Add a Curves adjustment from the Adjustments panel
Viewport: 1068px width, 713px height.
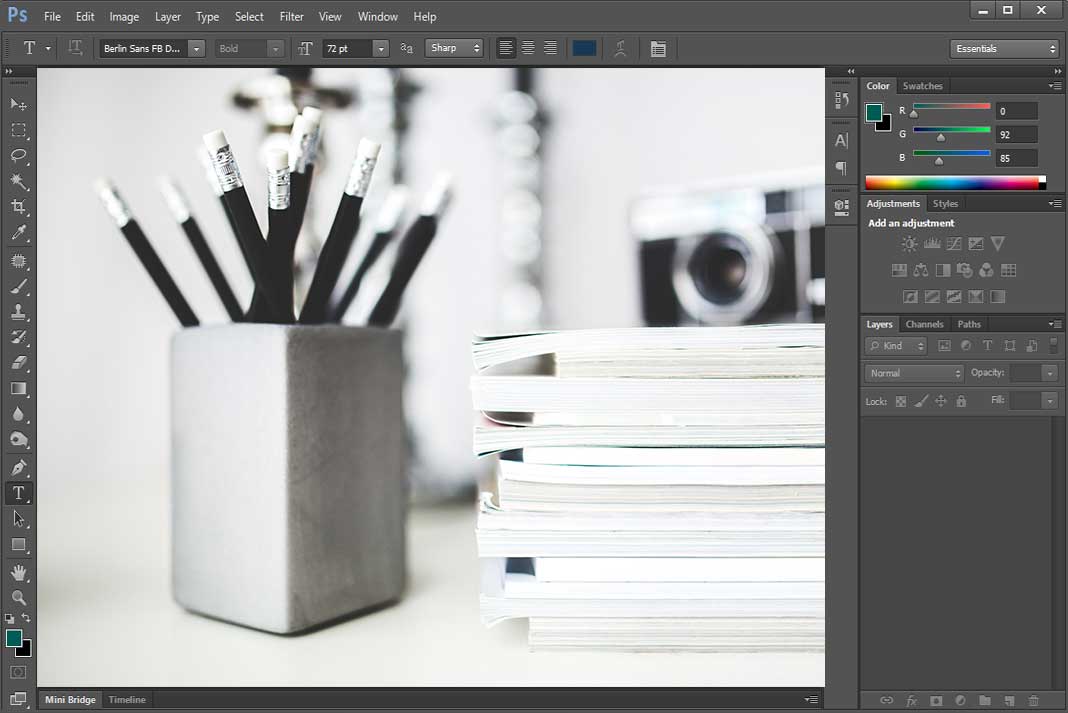(954, 243)
